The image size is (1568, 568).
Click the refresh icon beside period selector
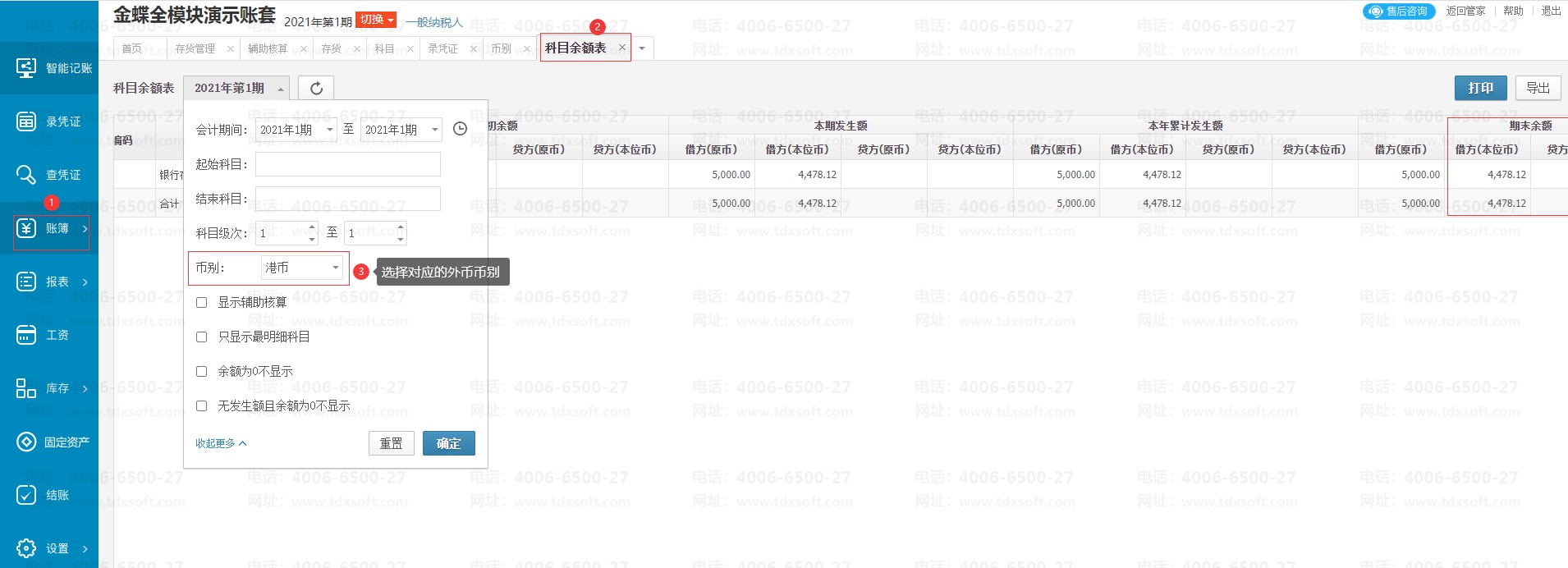click(316, 88)
